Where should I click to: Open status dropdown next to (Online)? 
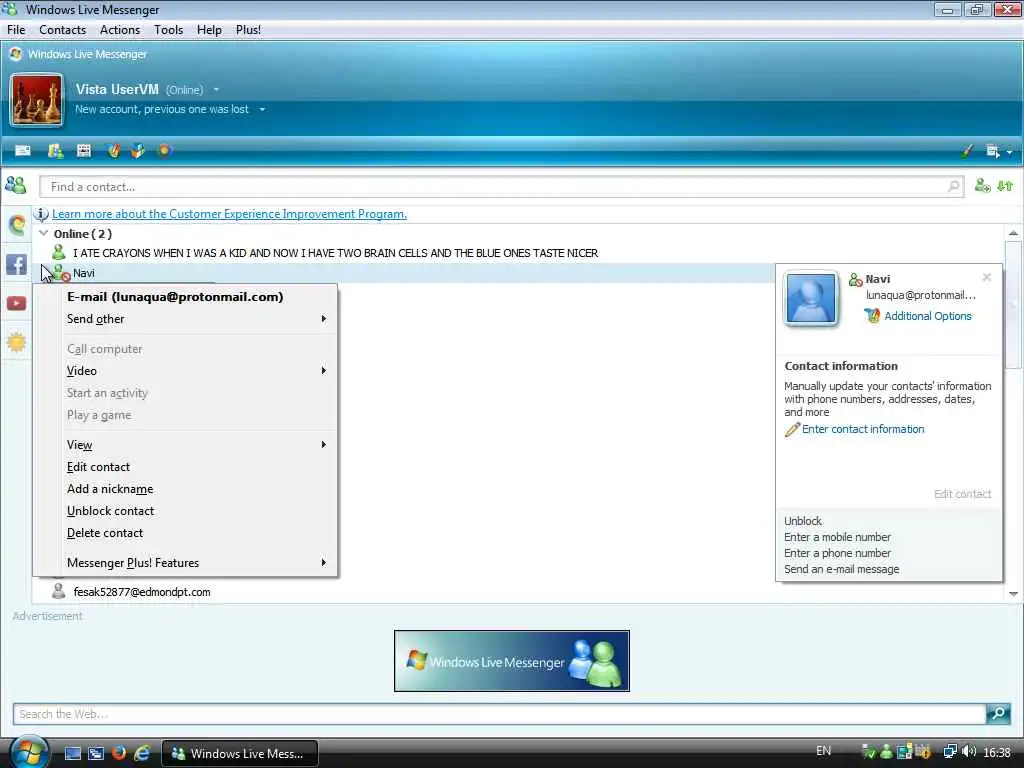(216, 89)
